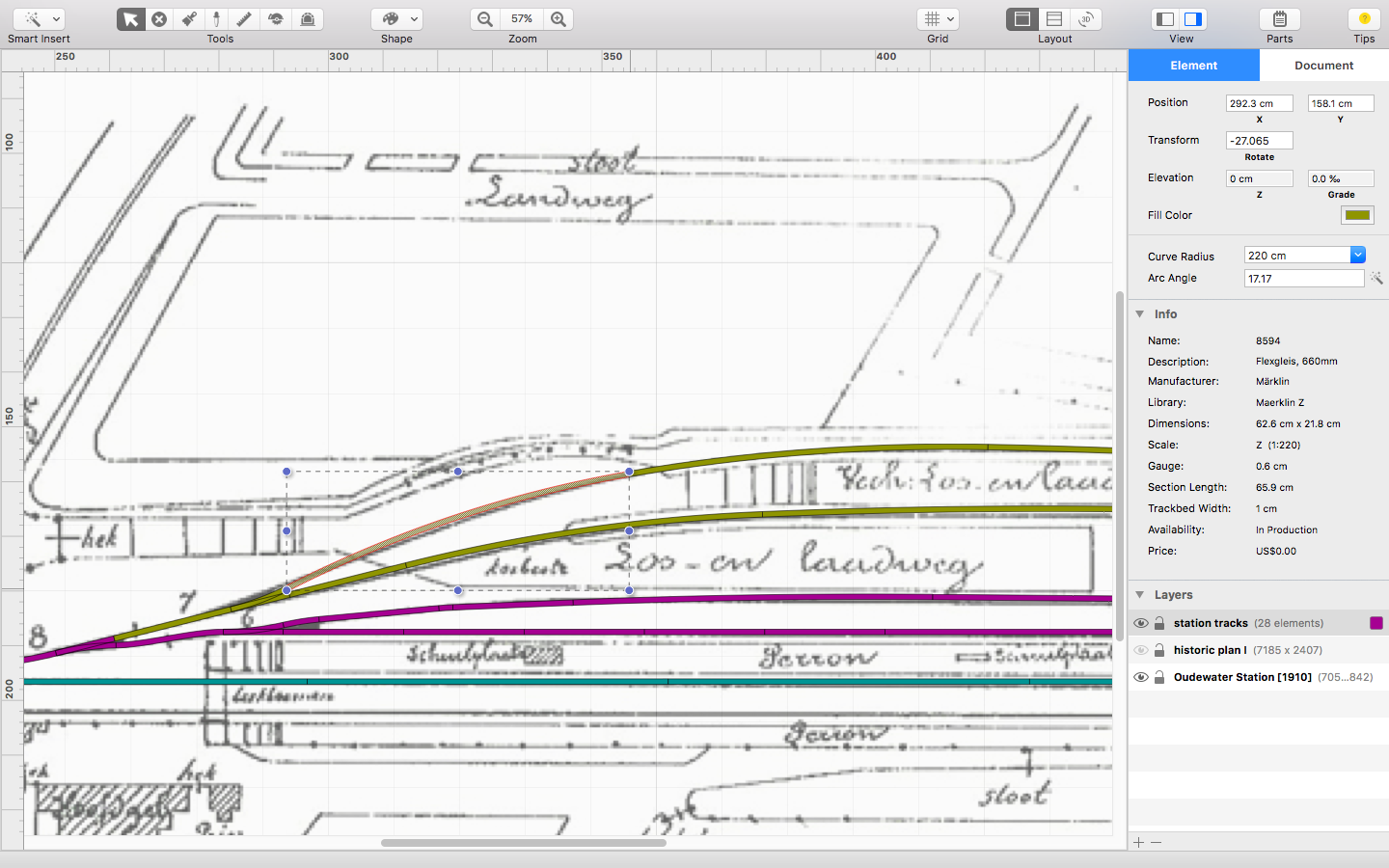Choose the paint brush tool
The height and width of the screenshot is (868, 1389).
coord(189,19)
